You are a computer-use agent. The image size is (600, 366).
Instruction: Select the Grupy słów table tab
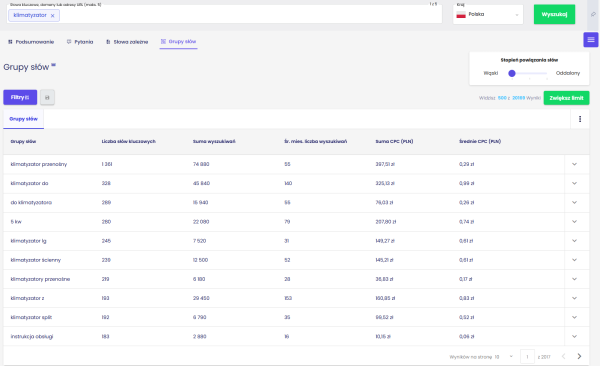pyautogui.click(x=24, y=119)
